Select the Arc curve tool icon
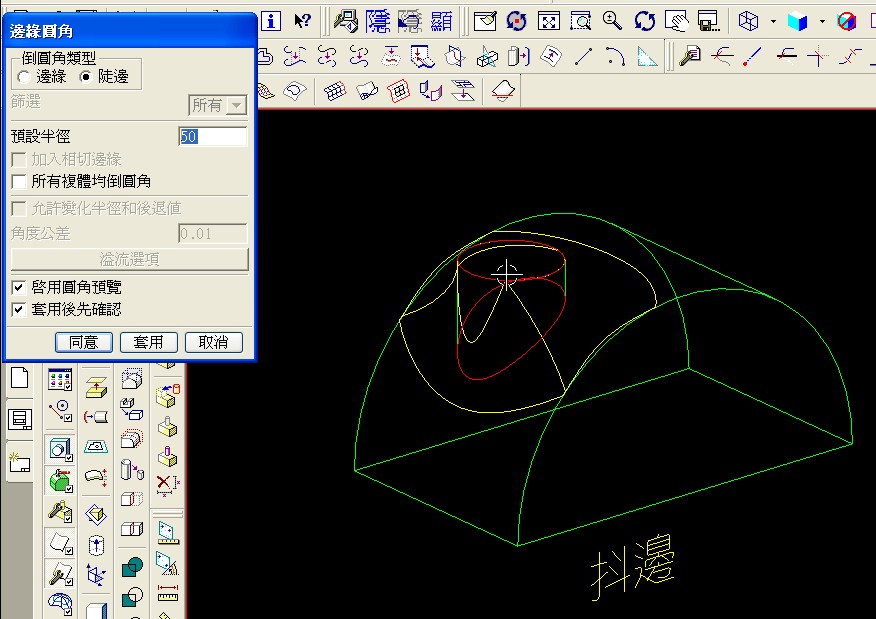 coord(615,56)
